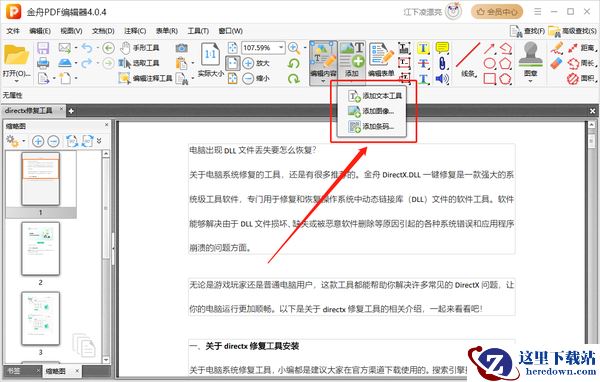Open the 编辑(E) menu
Viewport: 600px width, 382px height.
(x=40, y=31)
